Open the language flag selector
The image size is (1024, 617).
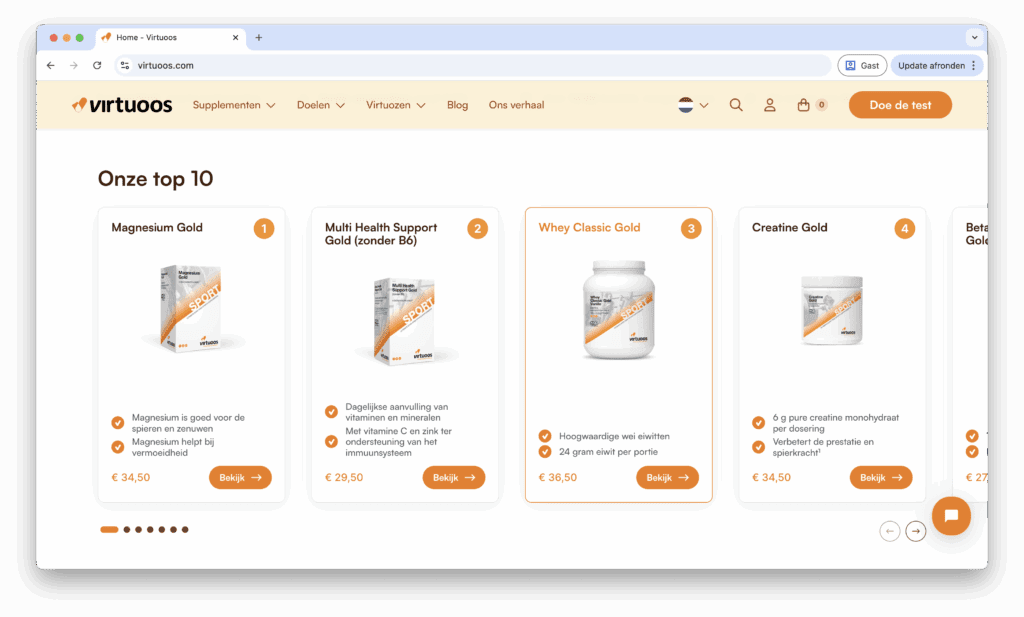tap(693, 105)
